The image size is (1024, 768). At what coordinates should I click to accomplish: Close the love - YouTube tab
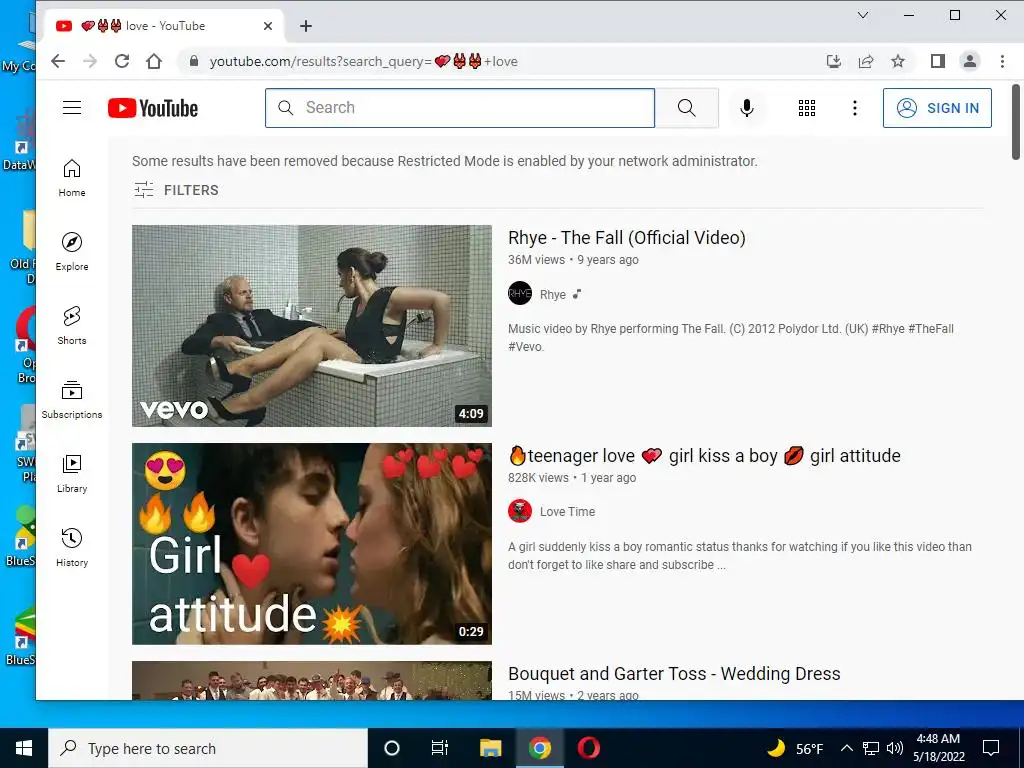click(x=268, y=26)
